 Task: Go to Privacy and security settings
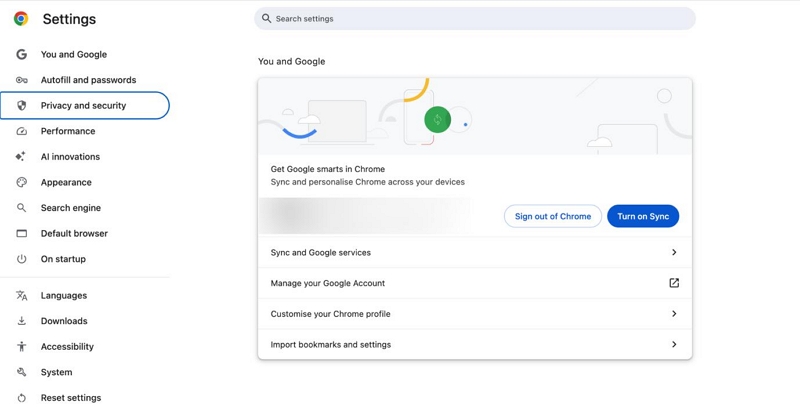85,106
